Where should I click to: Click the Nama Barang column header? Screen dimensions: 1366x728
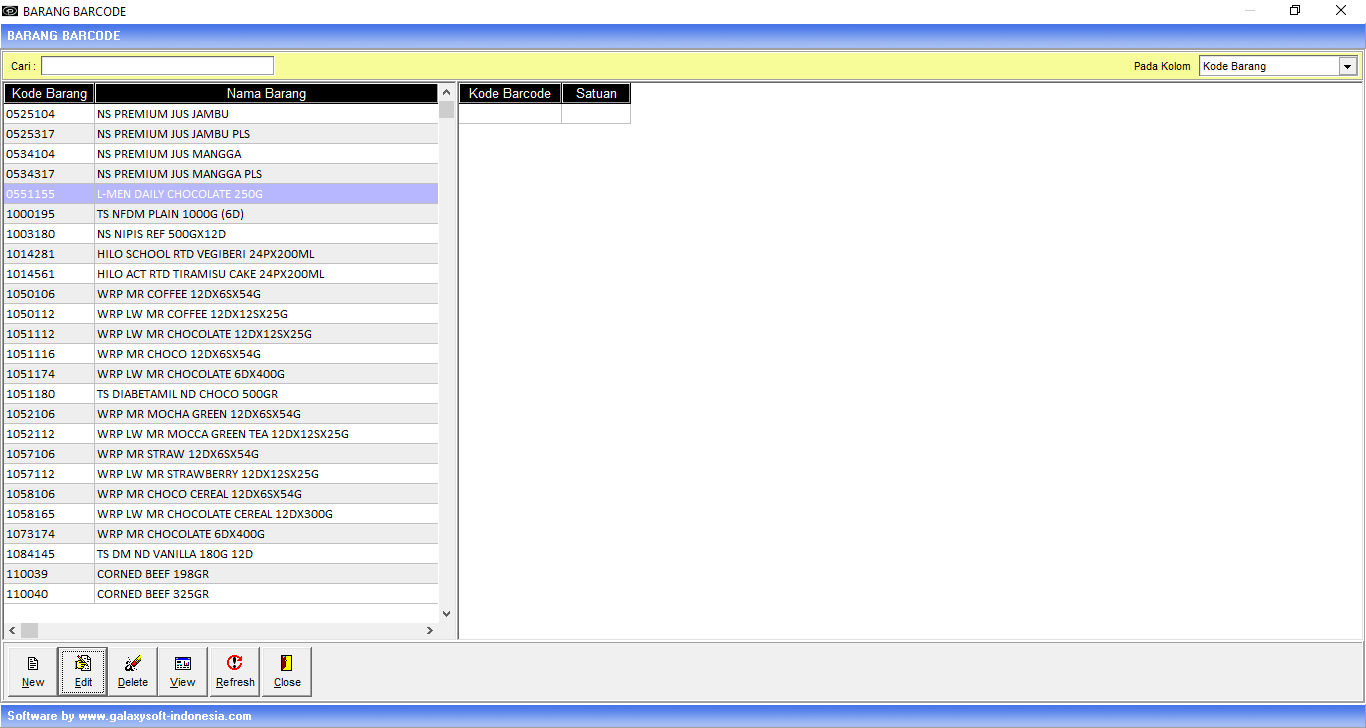[266, 93]
